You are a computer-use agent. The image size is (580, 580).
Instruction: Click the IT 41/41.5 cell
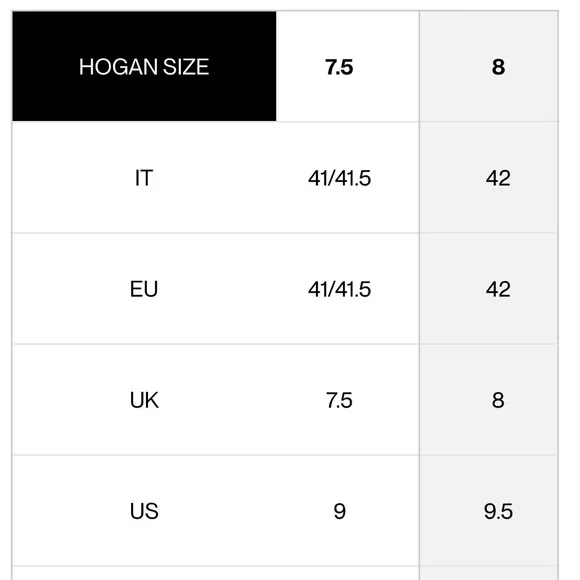click(x=339, y=178)
